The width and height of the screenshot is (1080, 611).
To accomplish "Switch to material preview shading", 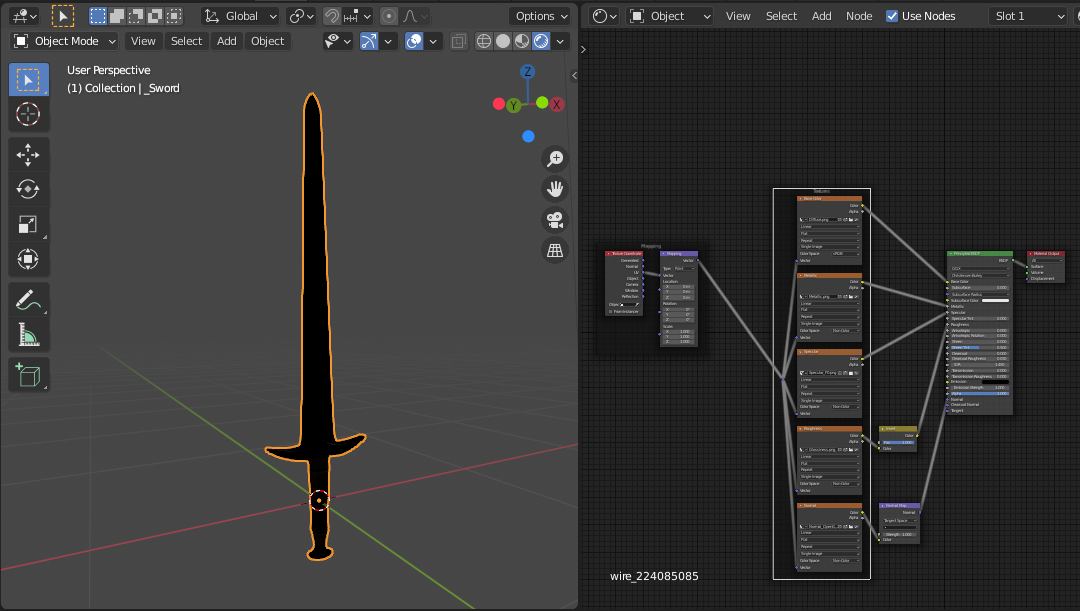I will tap(522, 41).
